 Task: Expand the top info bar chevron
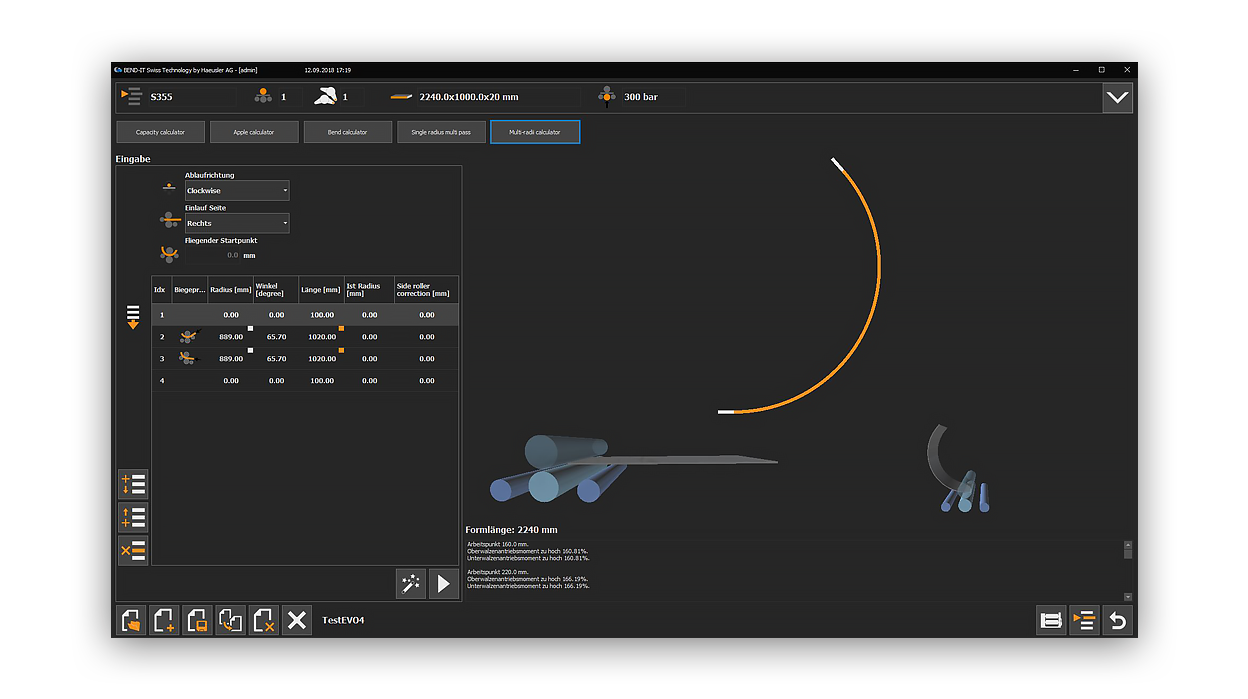click(x=1117, y=97)
